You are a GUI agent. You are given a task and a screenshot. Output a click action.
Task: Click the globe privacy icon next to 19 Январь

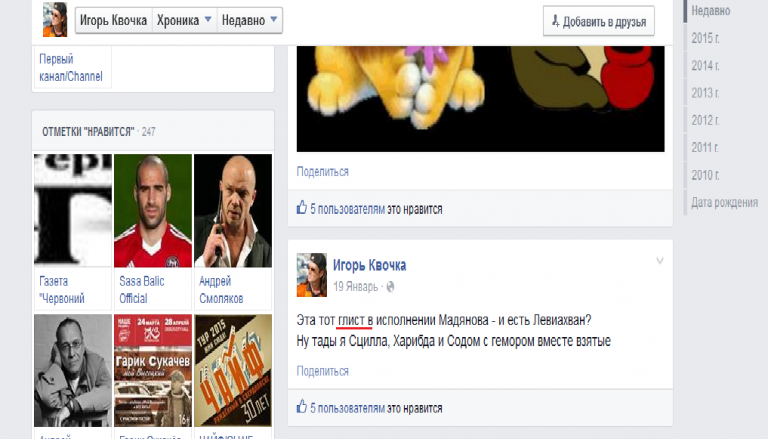[390, 287]
